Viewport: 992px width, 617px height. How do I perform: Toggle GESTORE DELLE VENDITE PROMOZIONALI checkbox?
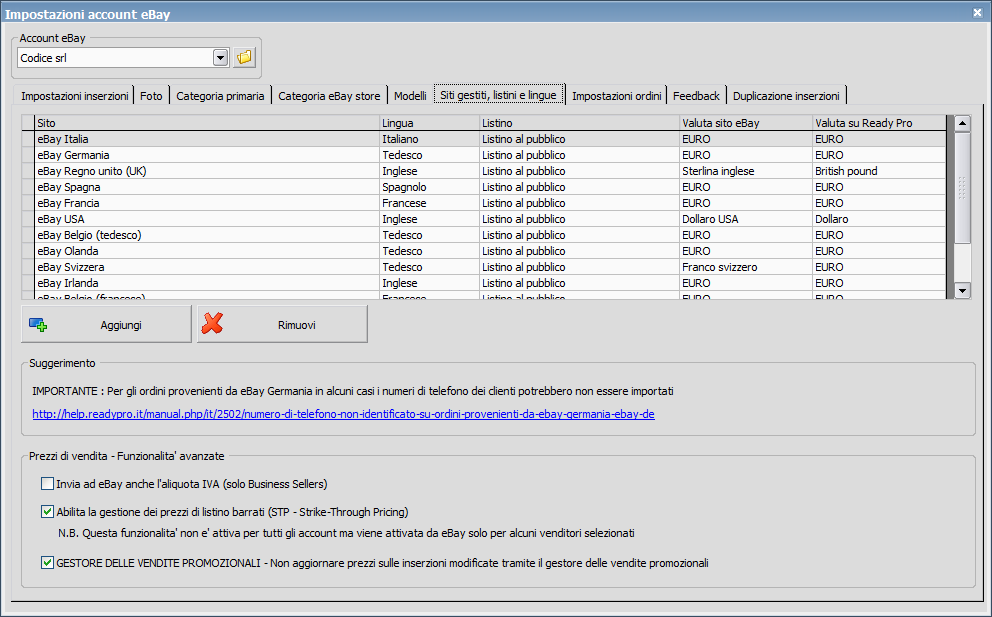pyautogui.click(x=47, y=563)
